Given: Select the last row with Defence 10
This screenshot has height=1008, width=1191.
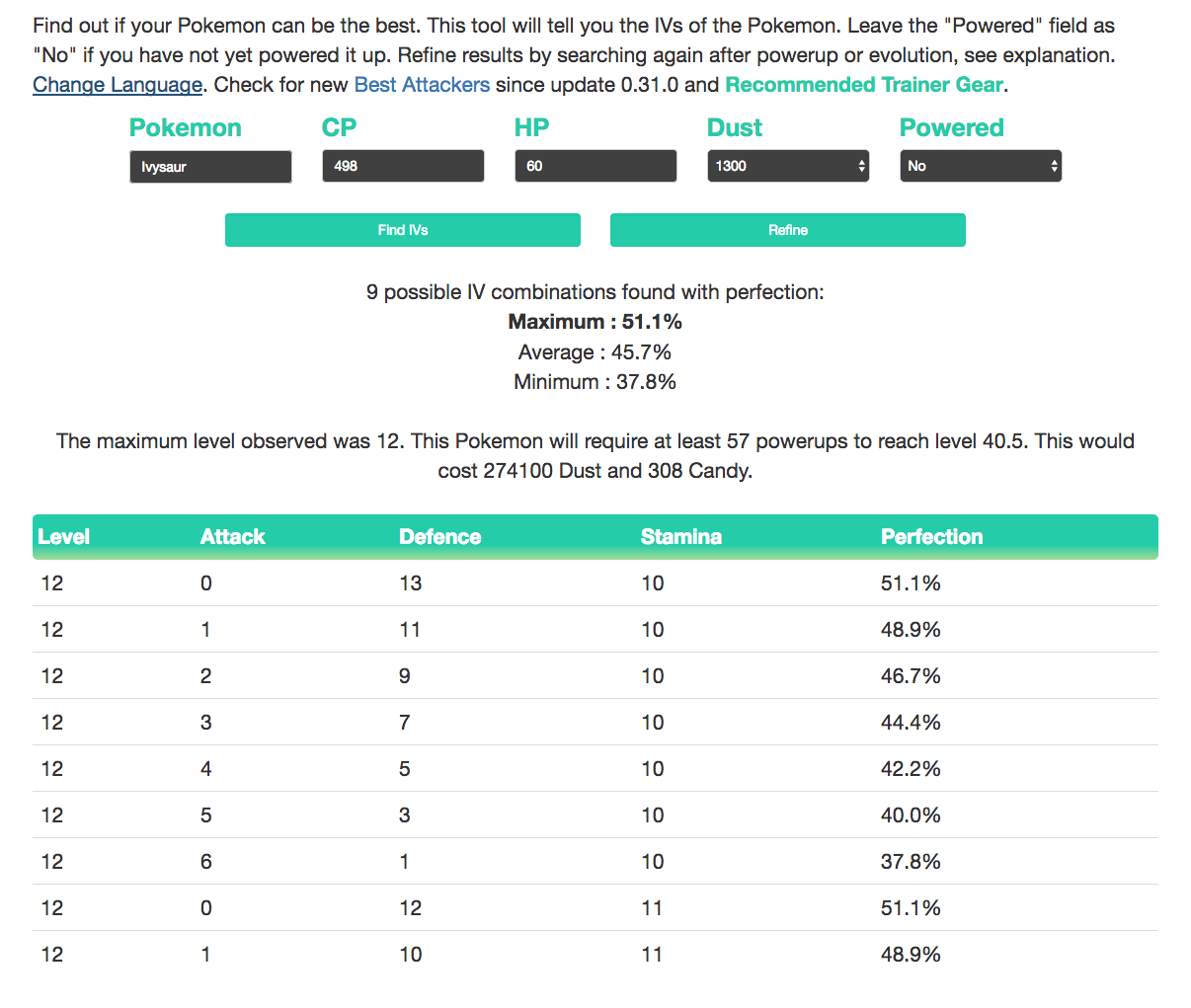Looking at the screenshot, I should tap(595, 955).
